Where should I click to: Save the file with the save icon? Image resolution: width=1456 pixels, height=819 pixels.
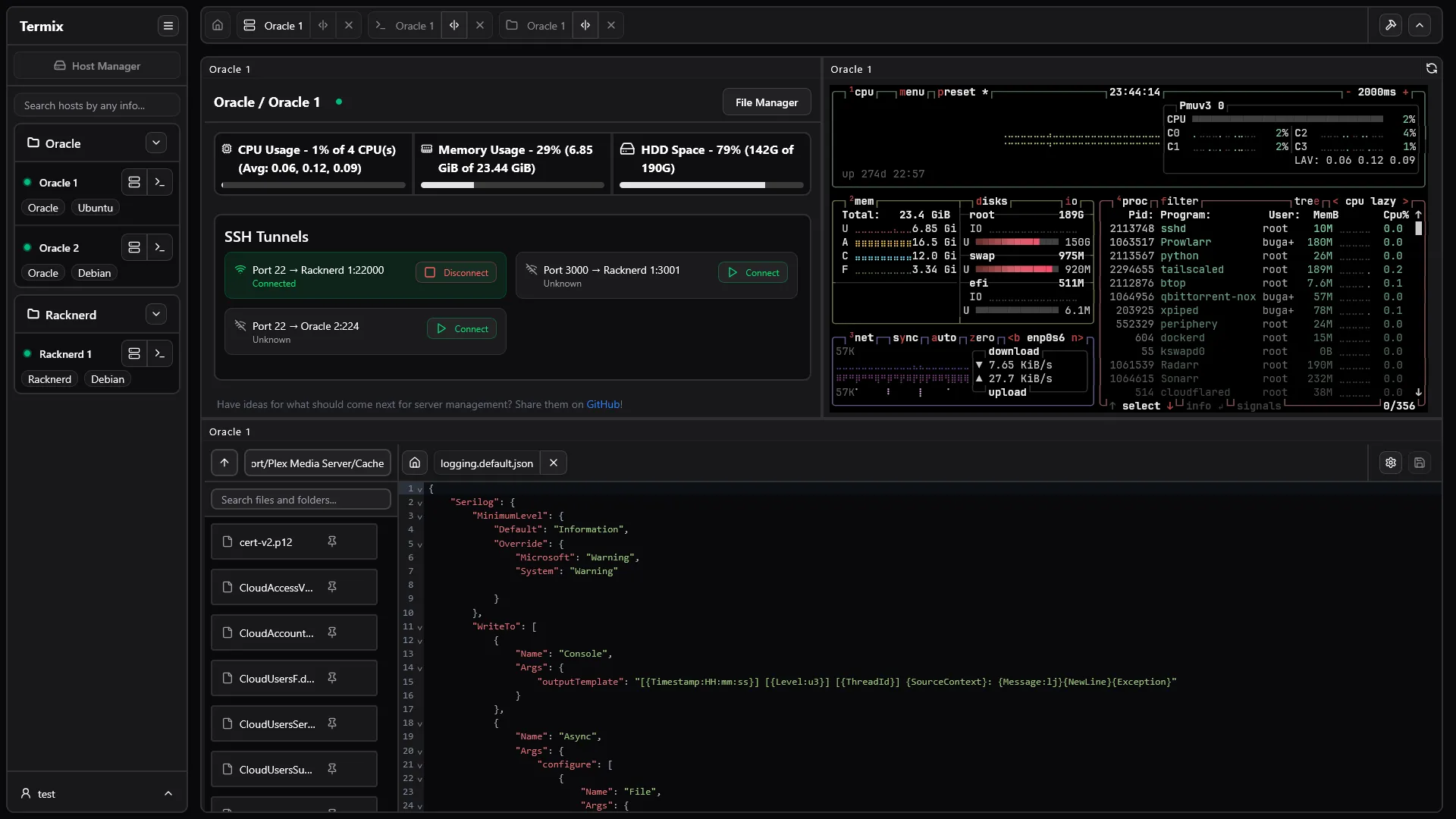(x=1420, y=463)
